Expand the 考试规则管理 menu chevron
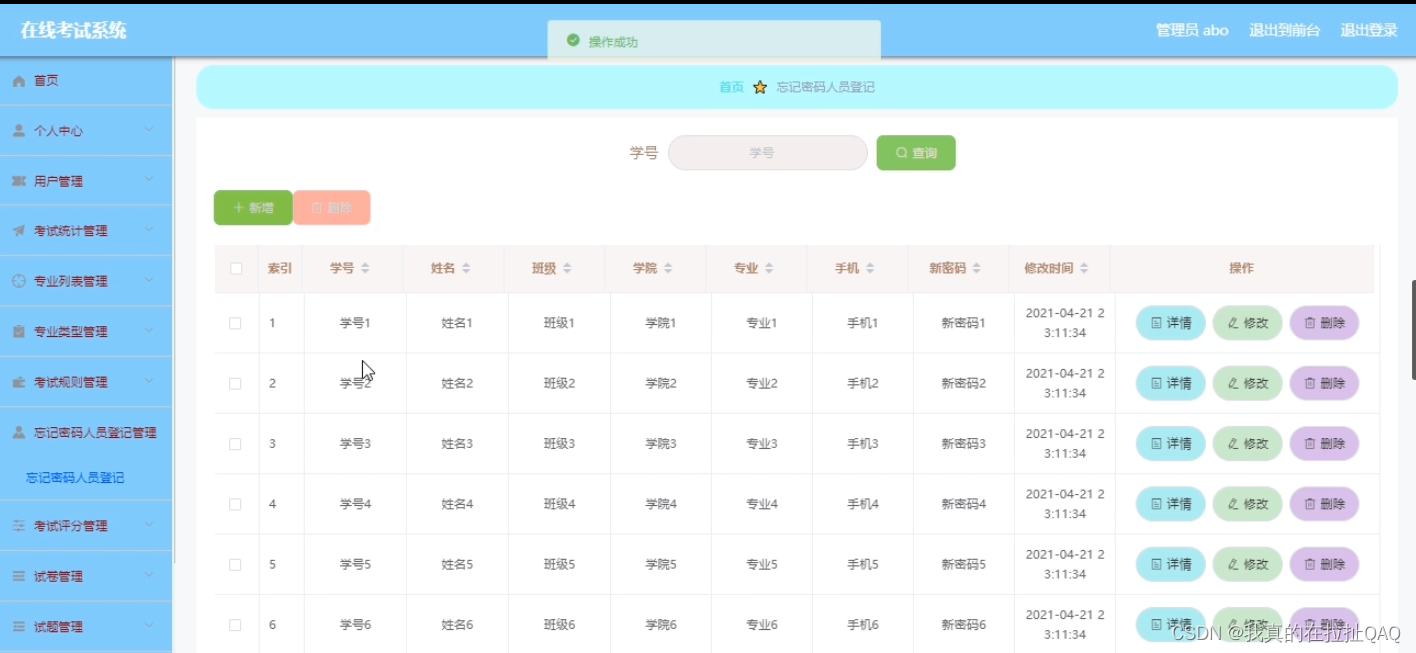Screen dimensions: 1416x653 point(149,381)
